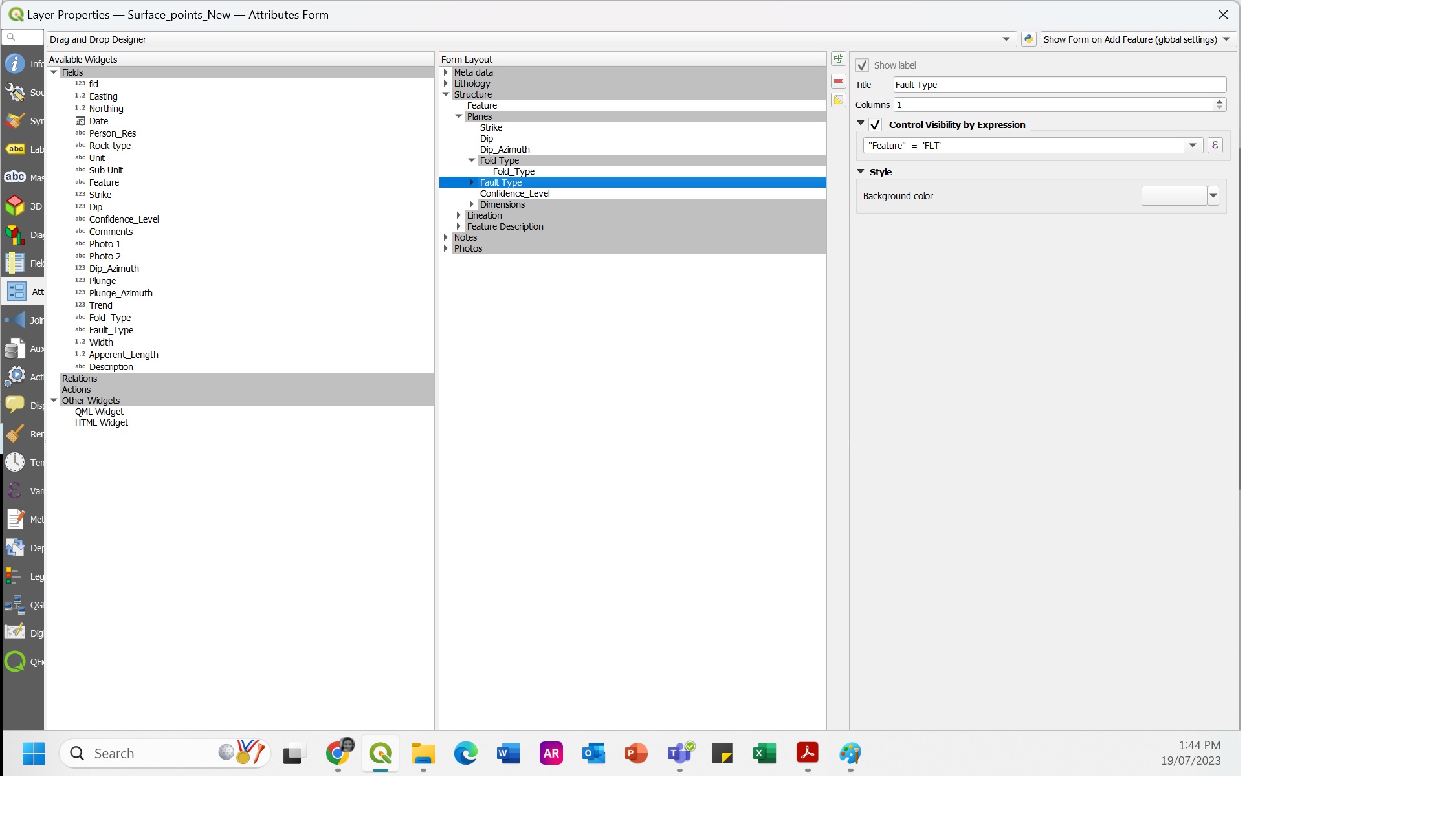Open the Joins triangle icon
1456x823 pixels.
coord(15,320)
